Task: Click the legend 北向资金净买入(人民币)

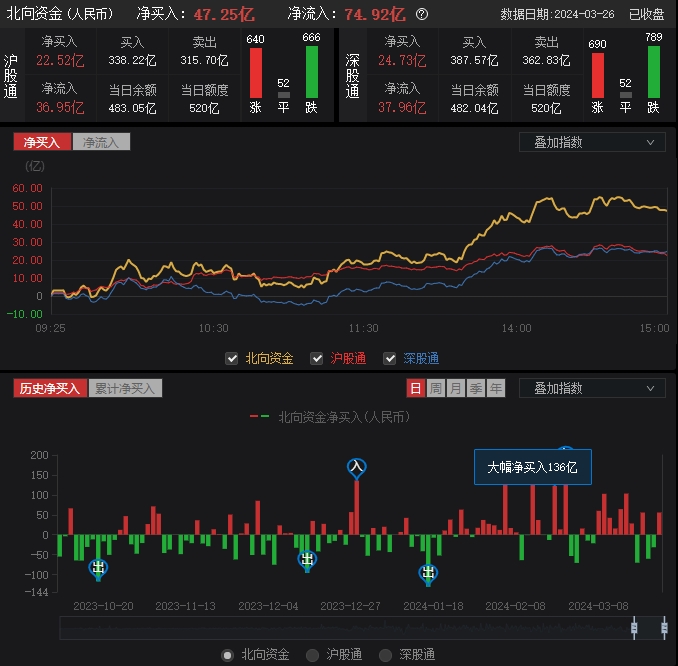Action: 330,417
